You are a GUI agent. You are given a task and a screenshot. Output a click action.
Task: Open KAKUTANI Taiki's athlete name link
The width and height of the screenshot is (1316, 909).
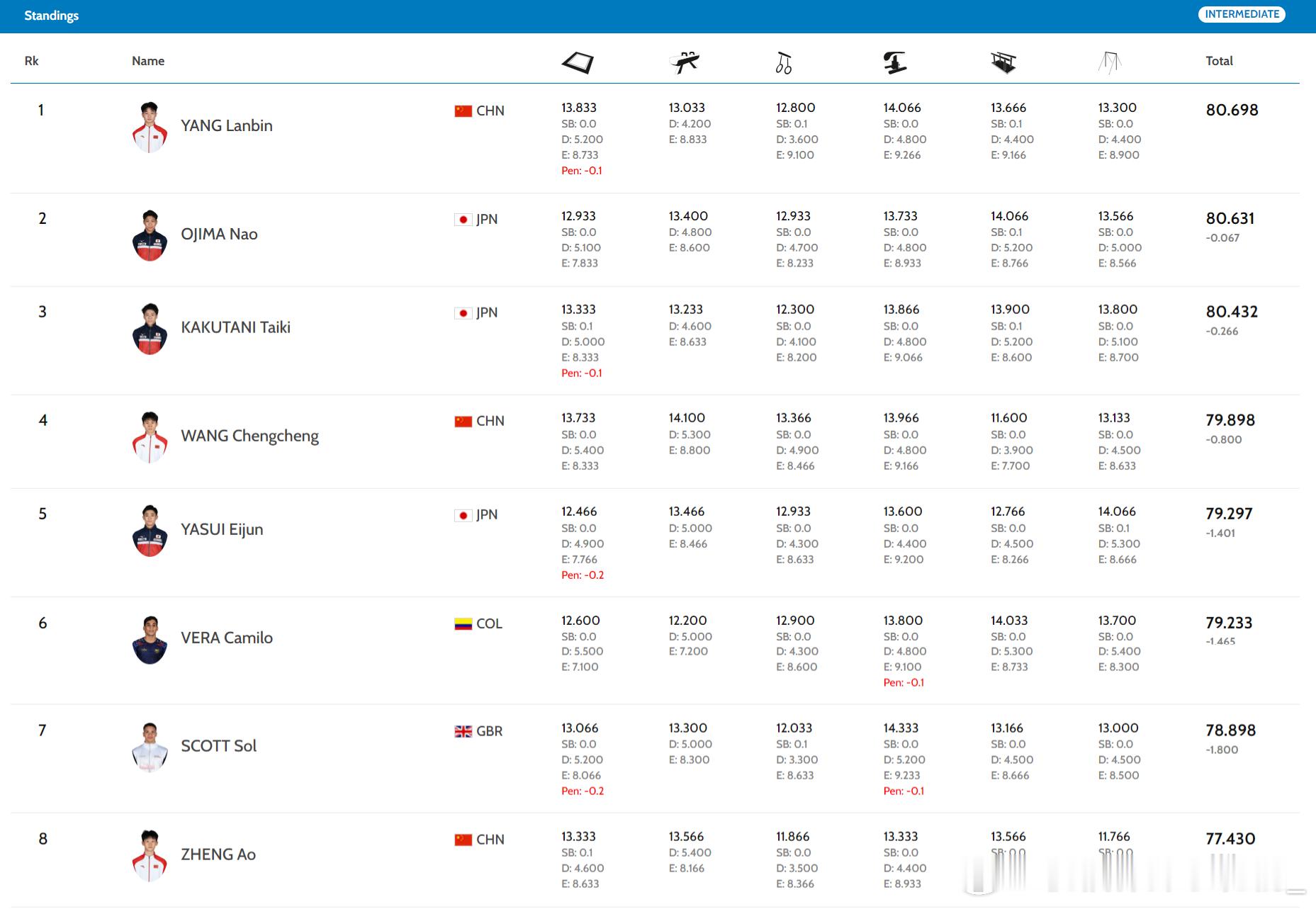coord(235,327)
